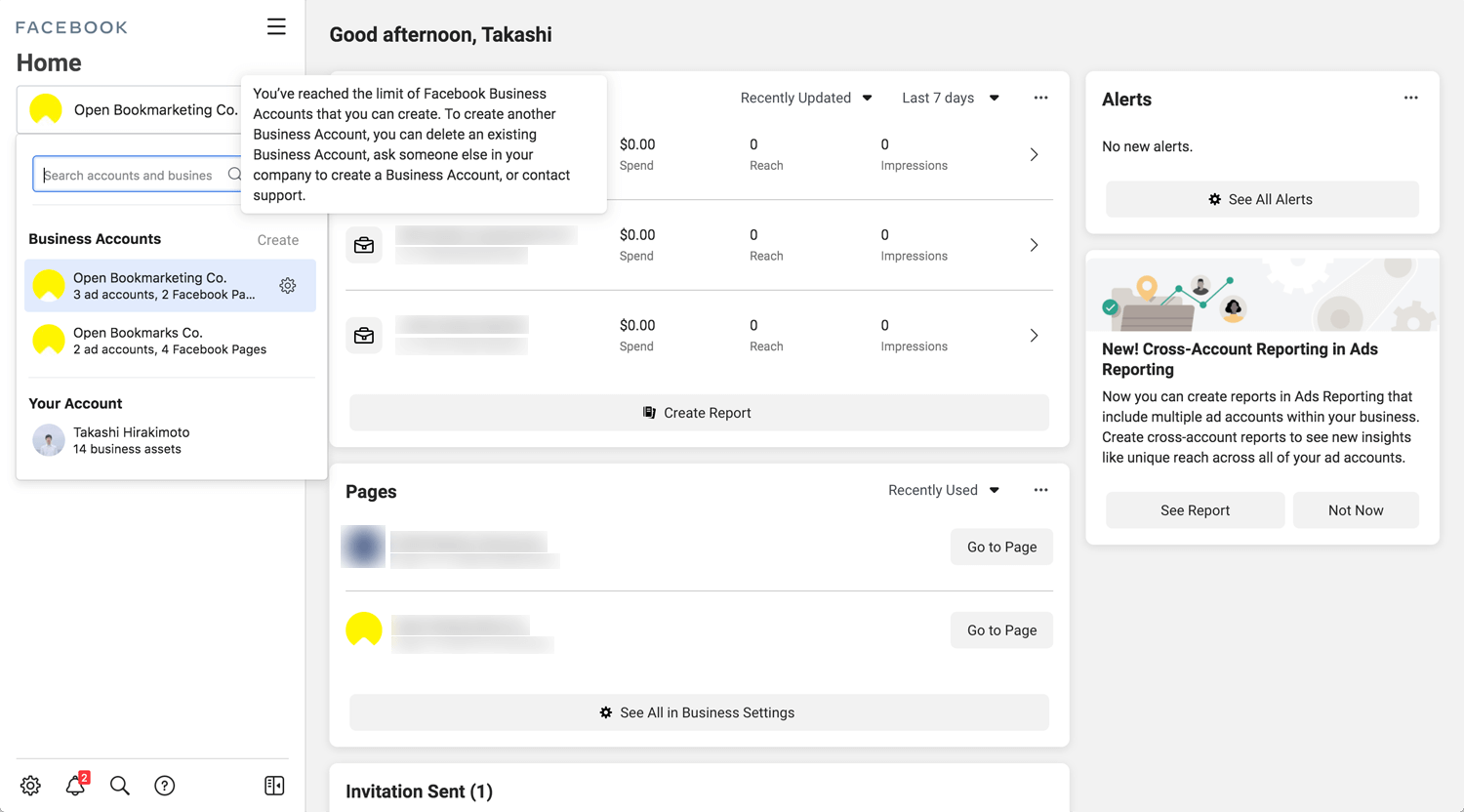
Task: Click the search magnifier in bottom sidebar
Action: [120, 786]
